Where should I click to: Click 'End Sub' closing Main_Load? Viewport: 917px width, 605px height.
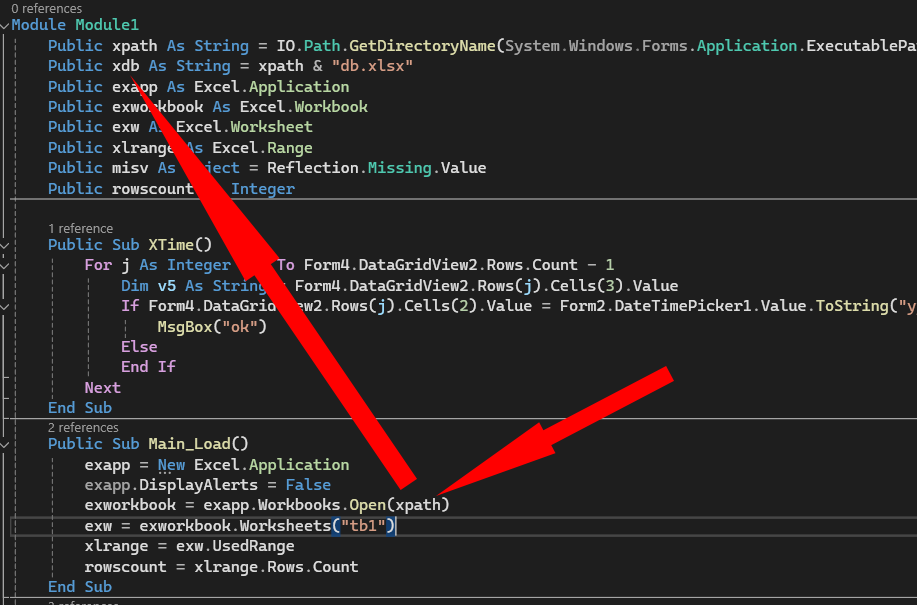click(80, 586)
